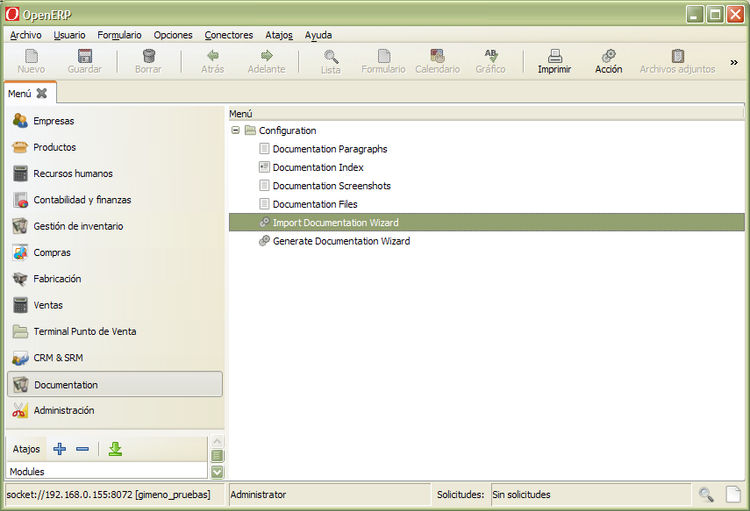Screen dimensions: 750x511
Task: Click the Imprimir printer icon
Action: (554, 56)
